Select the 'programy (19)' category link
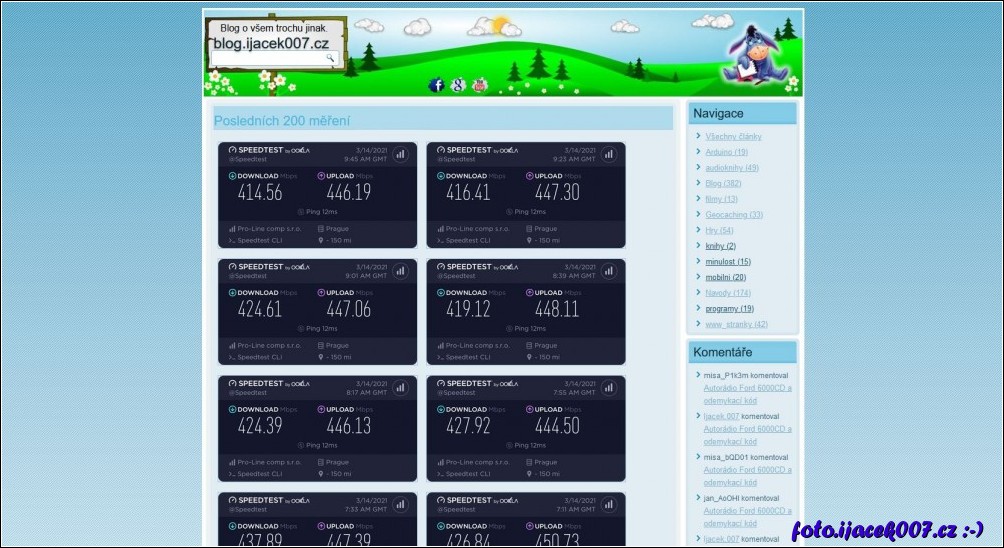1004x548 pixels. tap(729, 308)
